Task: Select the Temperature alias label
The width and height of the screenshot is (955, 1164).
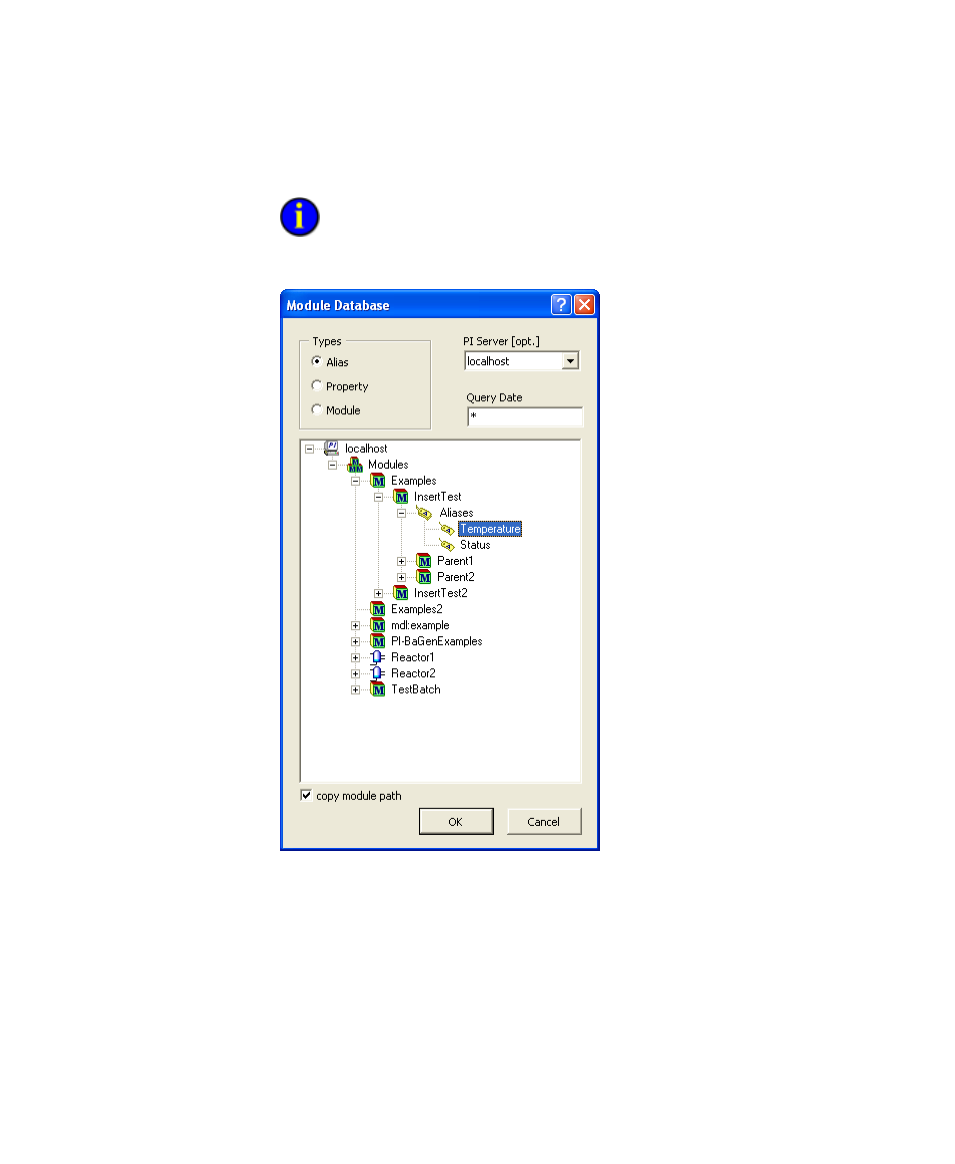Action: (x=490, y=529)
